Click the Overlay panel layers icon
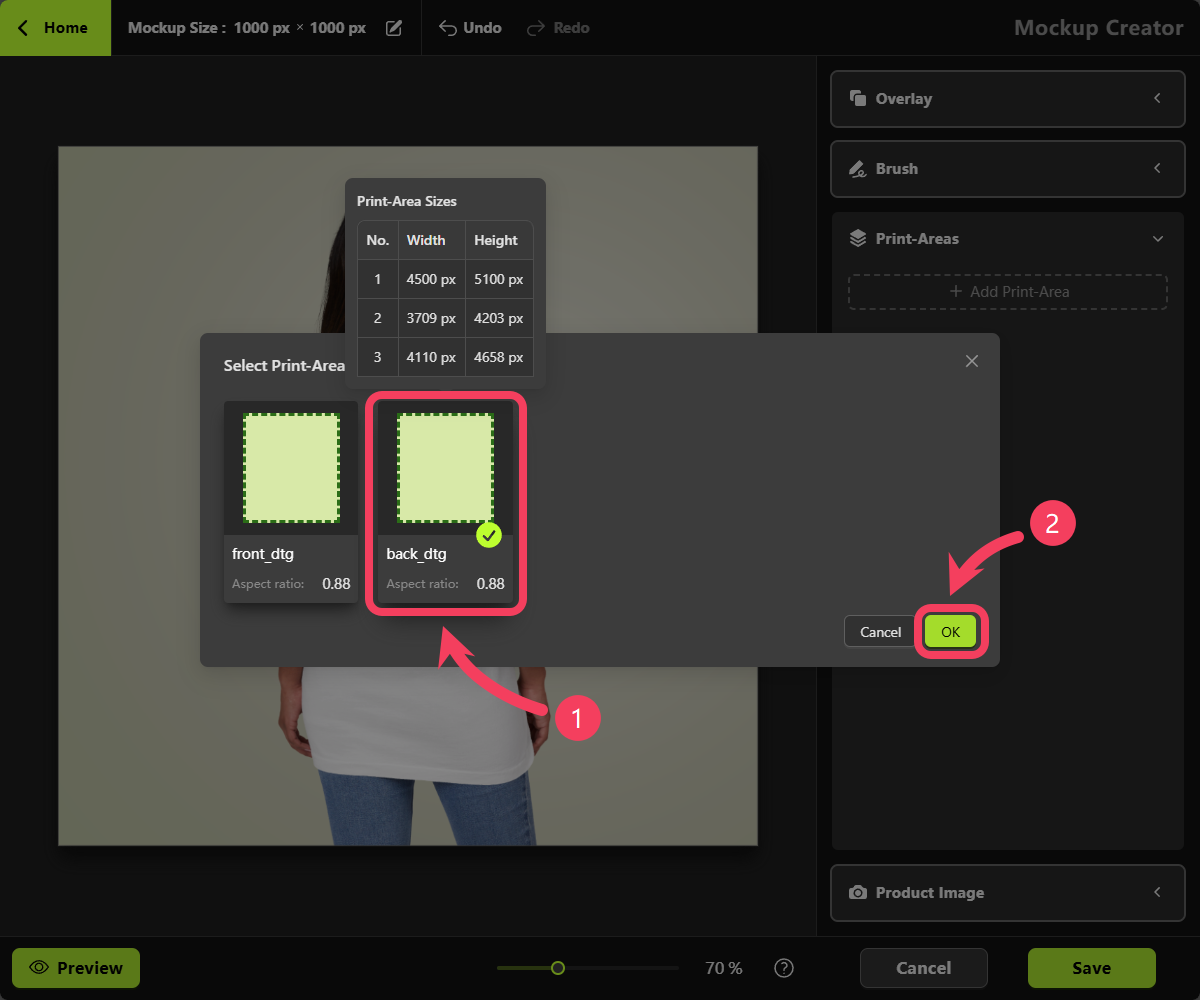The width and height of the screenshot is (1200, 1000). 857,98
